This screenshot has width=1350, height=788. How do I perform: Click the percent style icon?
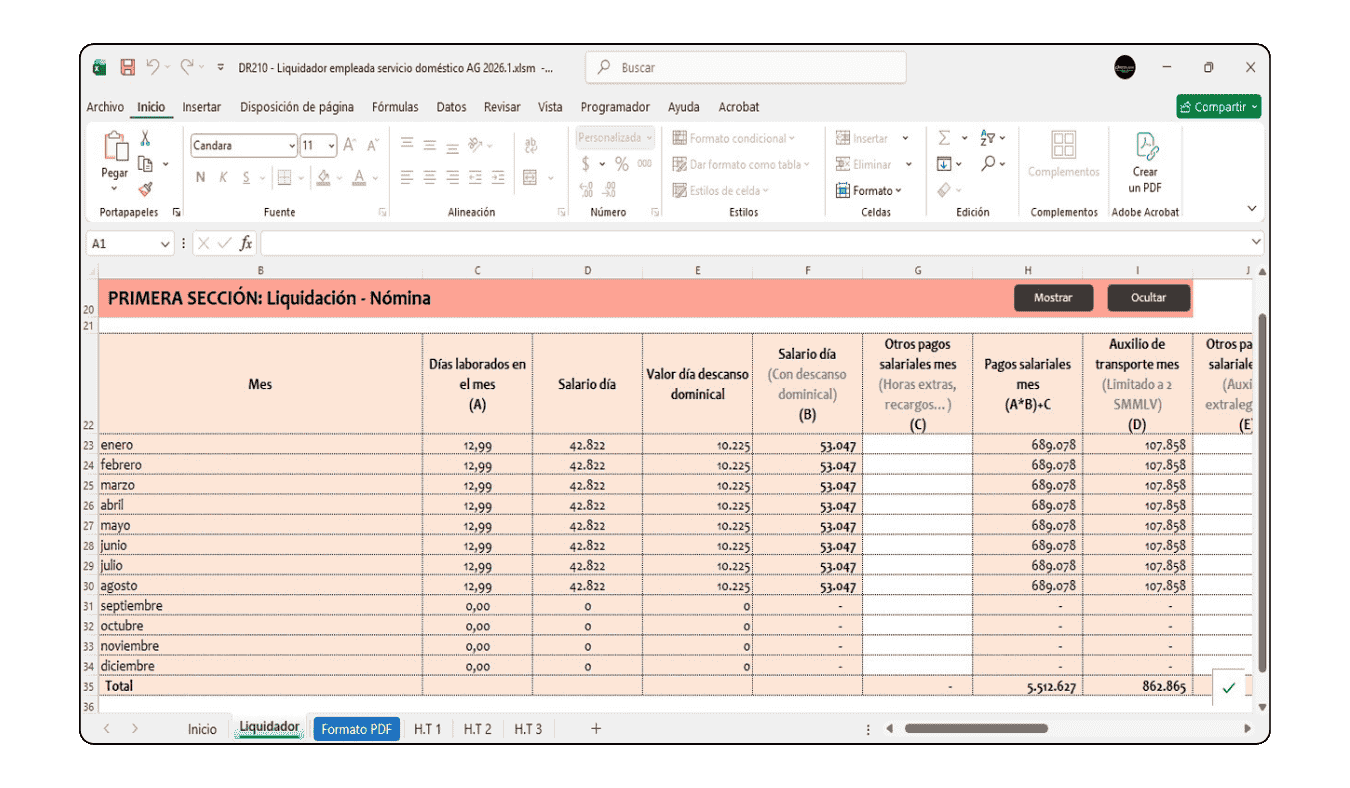(621, 164)
